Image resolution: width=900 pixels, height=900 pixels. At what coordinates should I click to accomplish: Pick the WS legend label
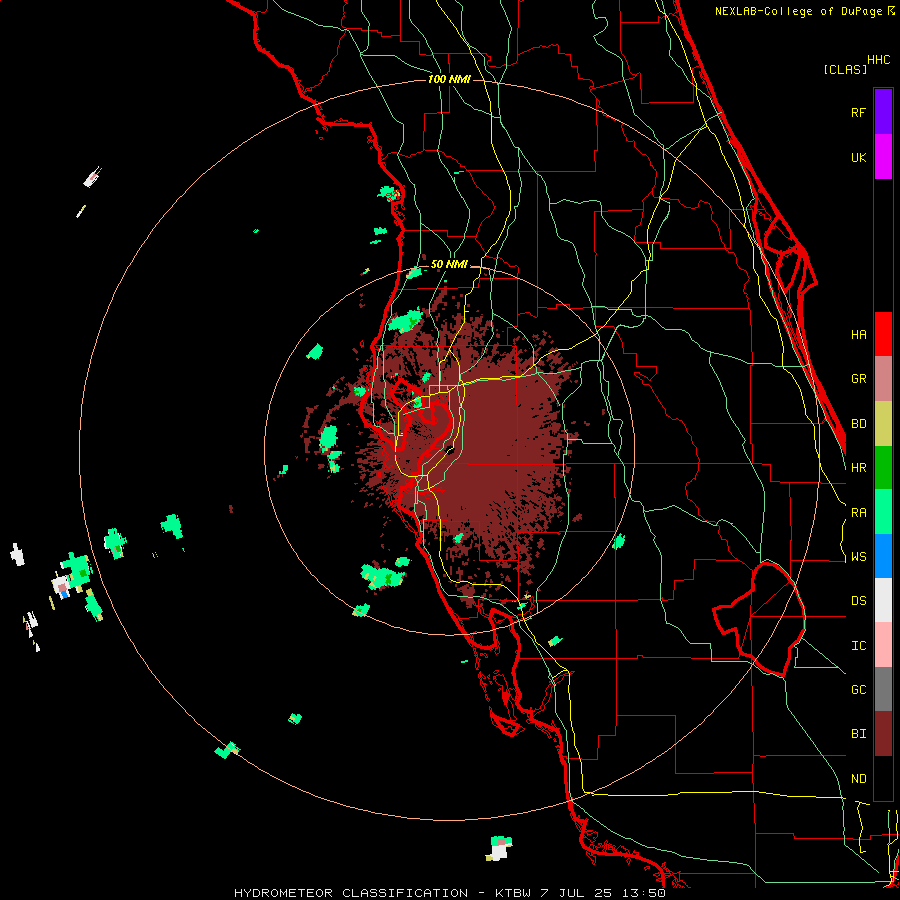[x=858, y=557]
